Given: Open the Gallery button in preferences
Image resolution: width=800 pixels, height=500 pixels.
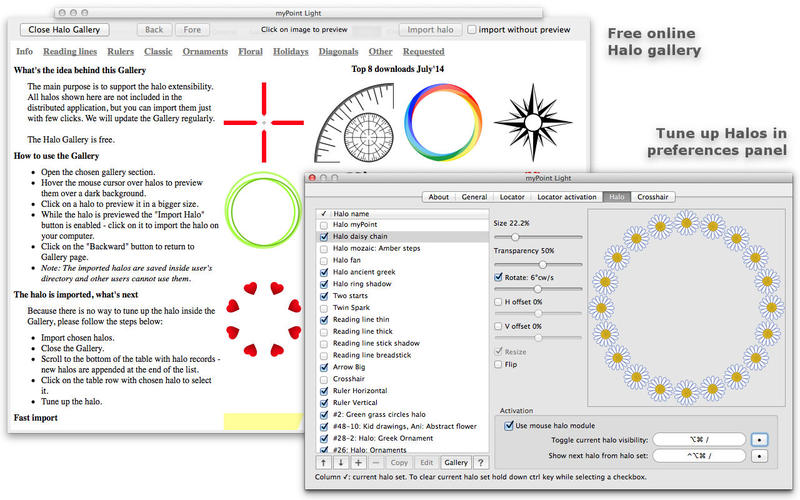Looking at the screenshot, I should tap(456, 462).
